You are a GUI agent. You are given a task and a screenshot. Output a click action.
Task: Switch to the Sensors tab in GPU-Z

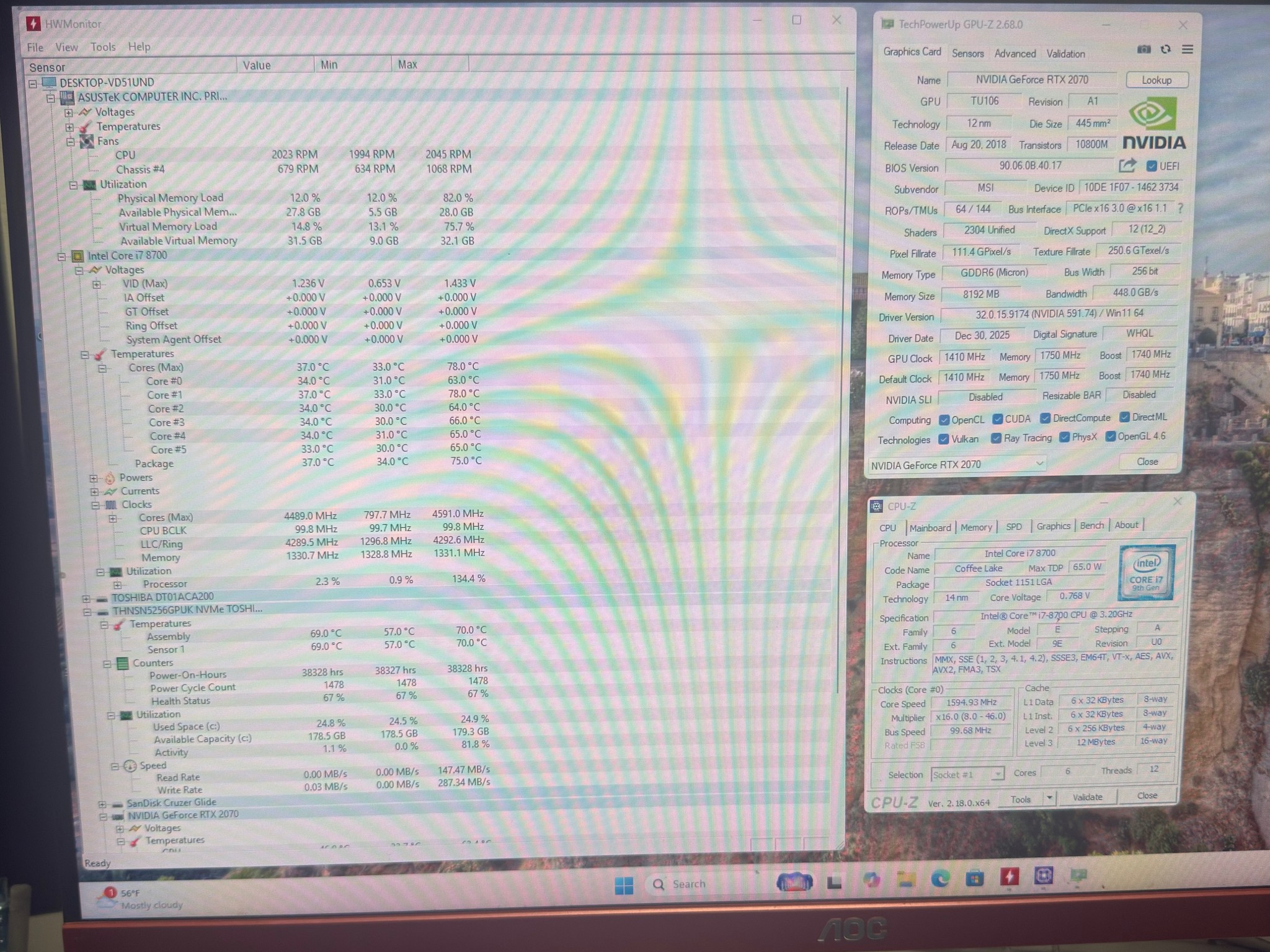point(967,53)
